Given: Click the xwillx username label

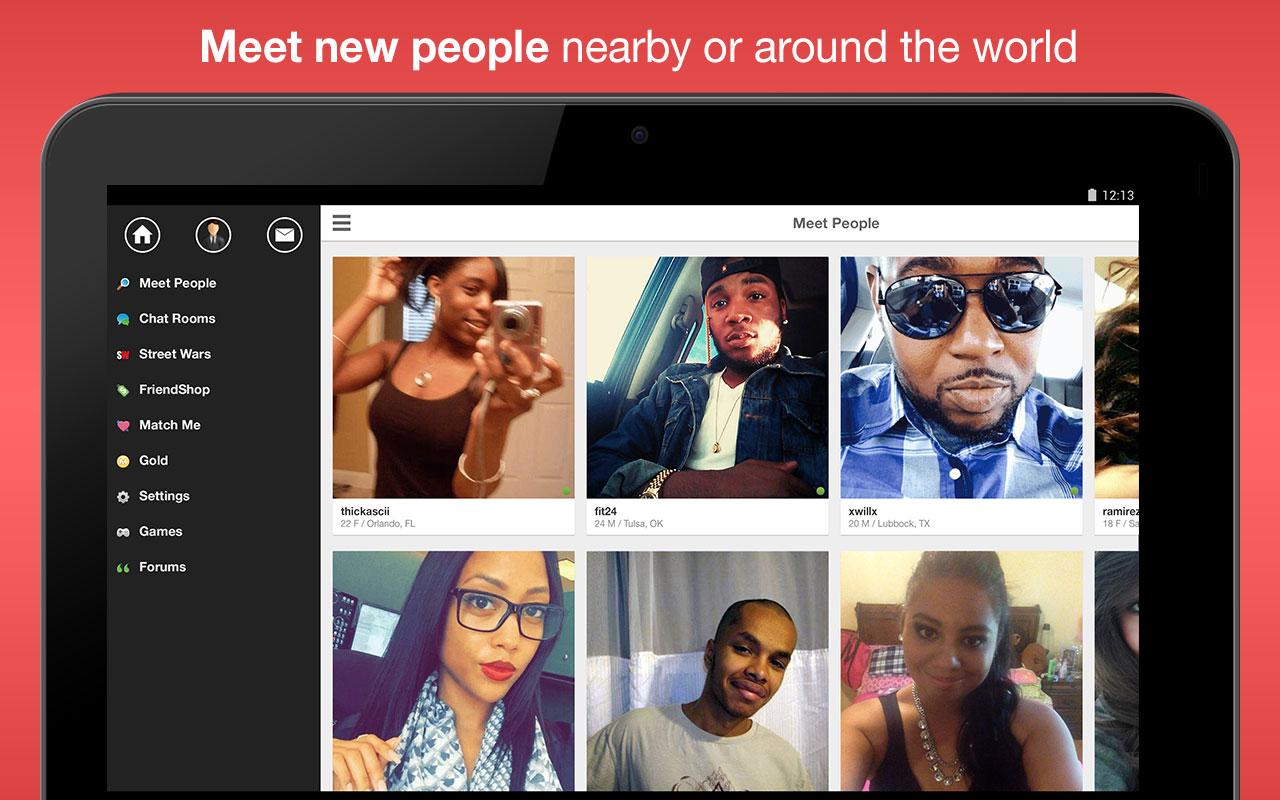Looking at the screenshot, I should point(863,511).
